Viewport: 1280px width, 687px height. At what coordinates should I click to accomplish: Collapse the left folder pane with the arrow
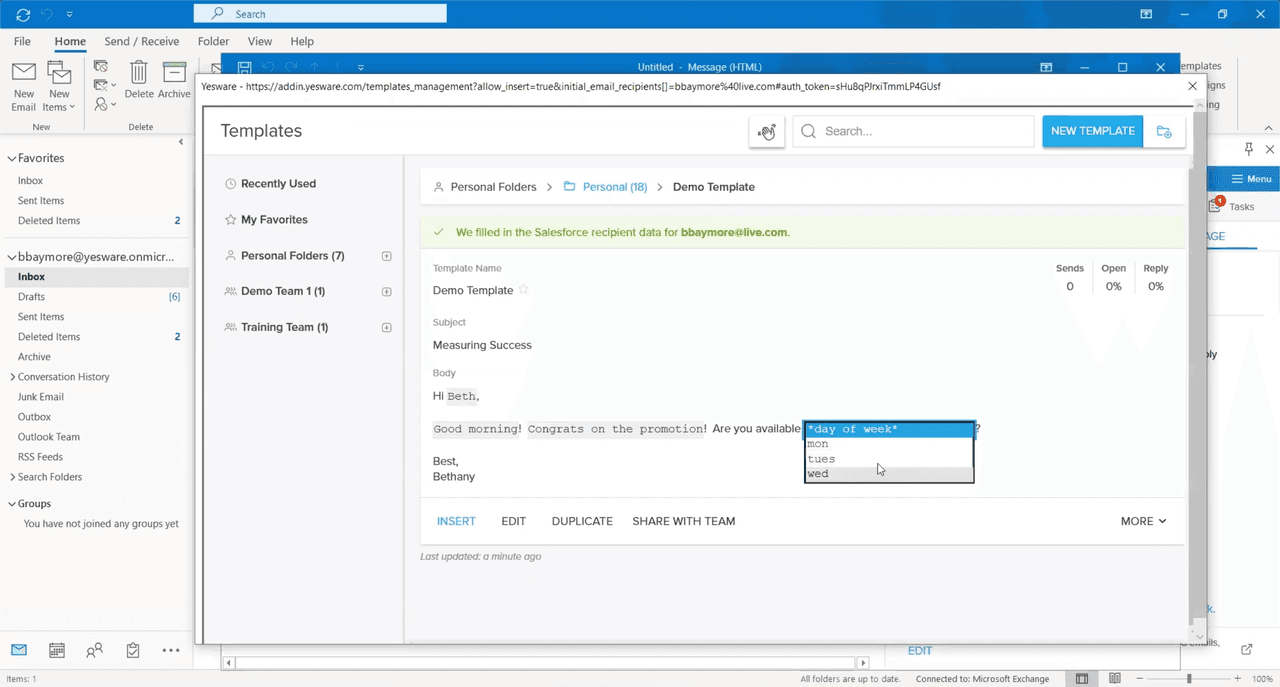tap(181, 141)
